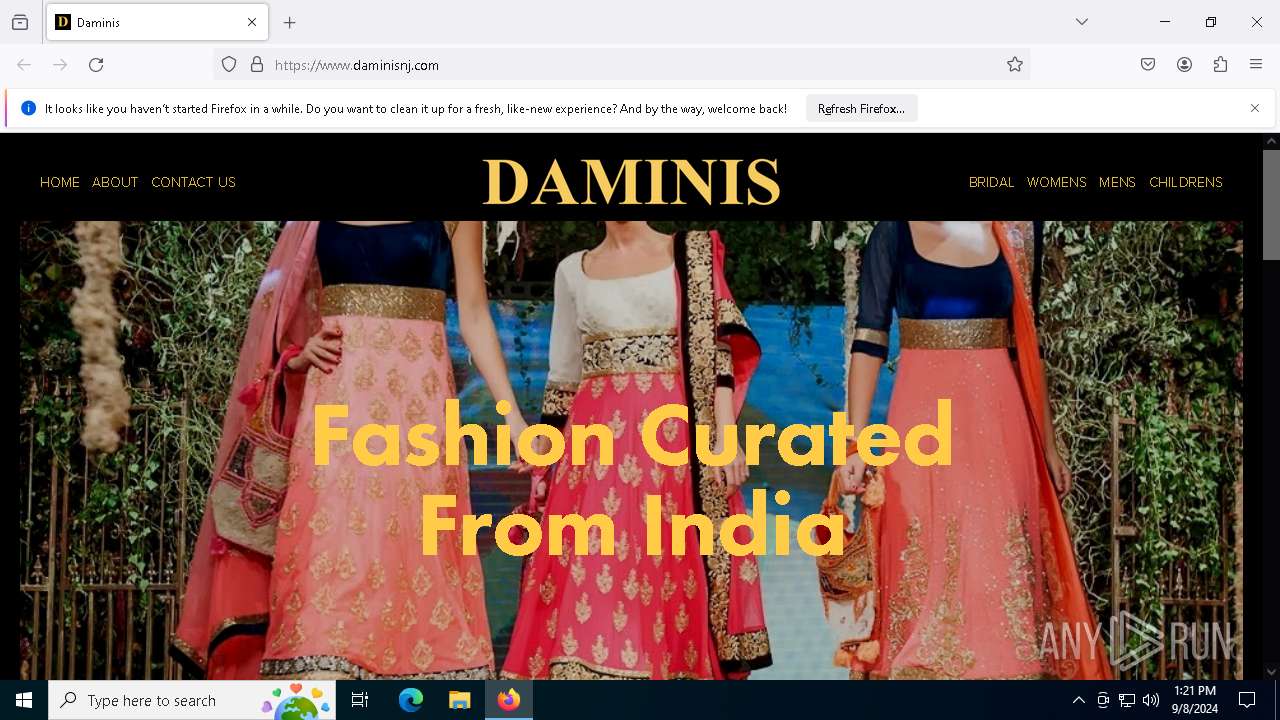Open the tracking protection shield icon
1280x720 pixels.
[229, 65]
